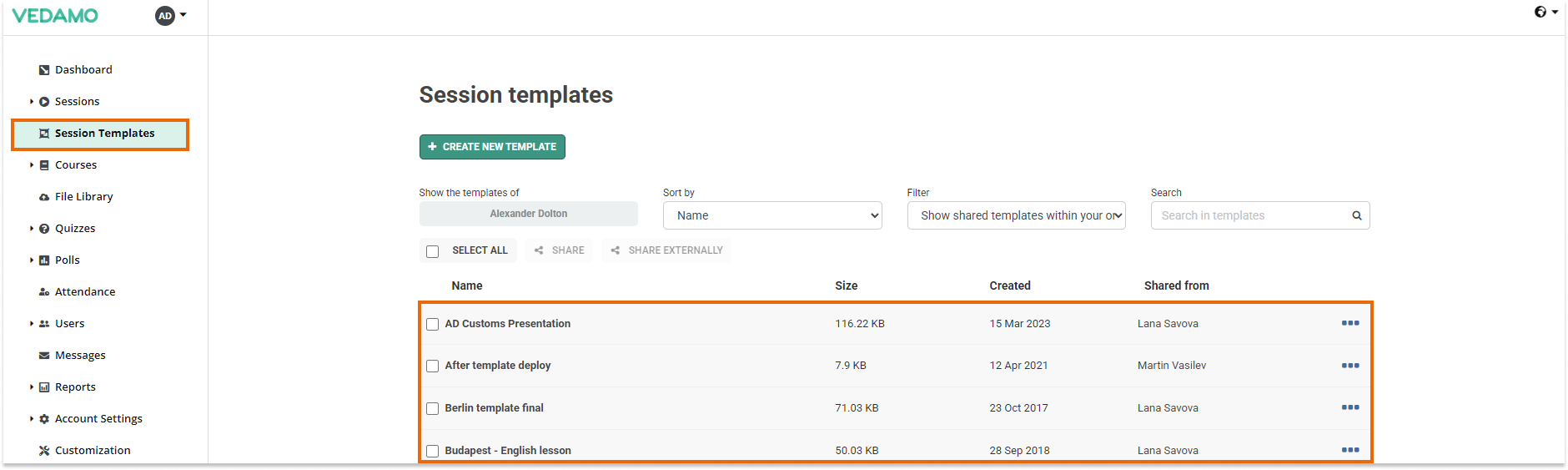Open the Berlin template final link
This screenshot has width=1568, height=470.
click(494, 408)
